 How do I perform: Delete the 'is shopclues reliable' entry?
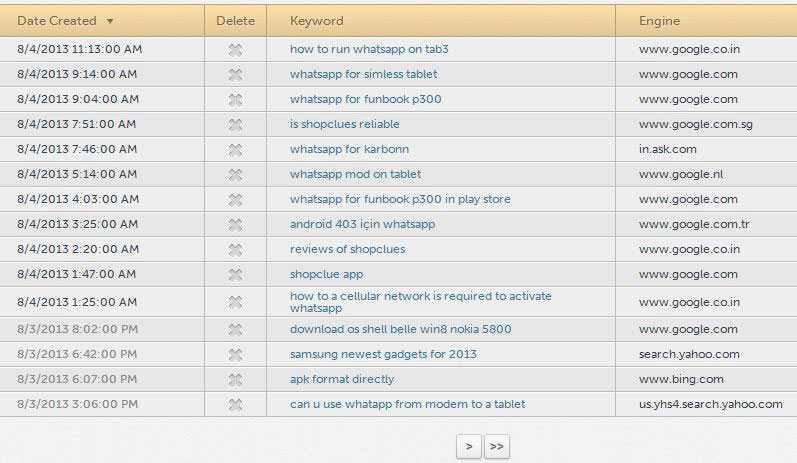pos(235,125)
